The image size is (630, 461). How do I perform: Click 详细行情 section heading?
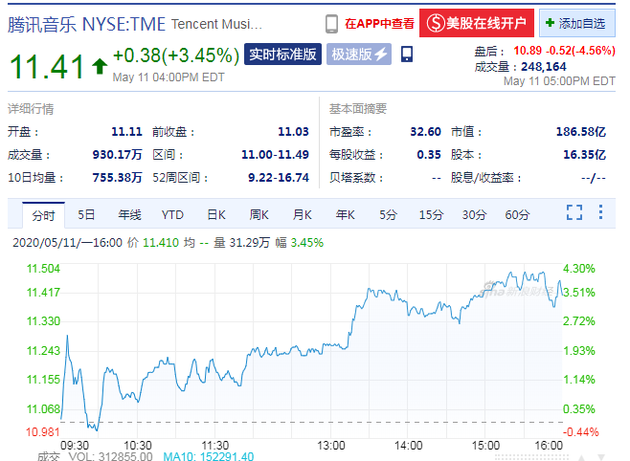coord(31,109)
